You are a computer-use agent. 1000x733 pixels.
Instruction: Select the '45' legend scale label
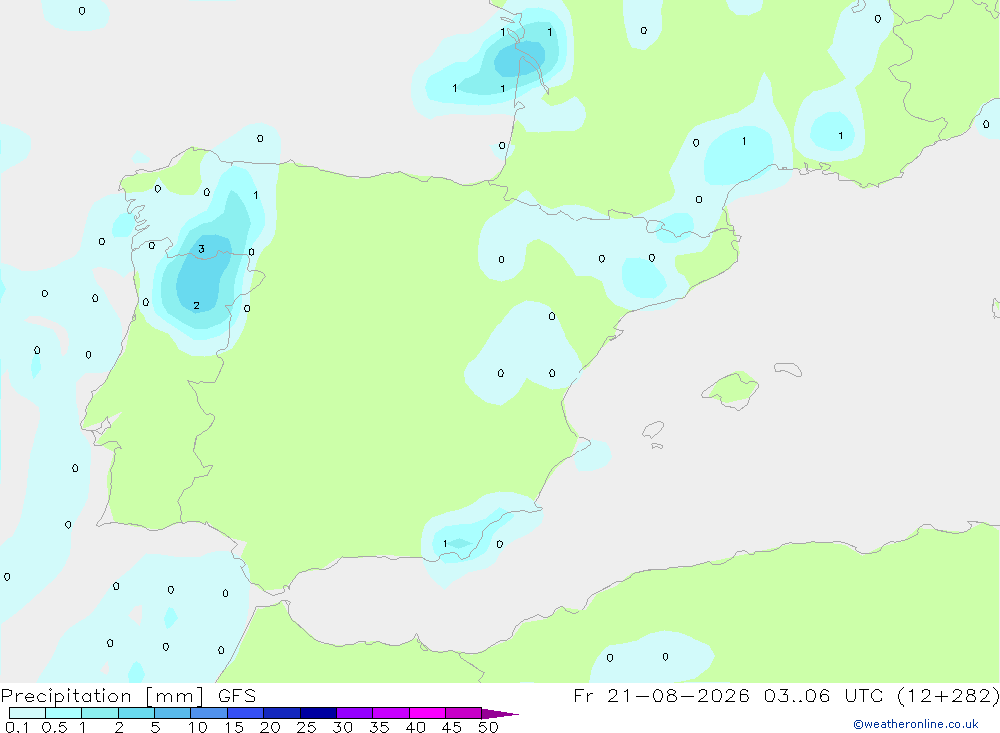point(452,727)
